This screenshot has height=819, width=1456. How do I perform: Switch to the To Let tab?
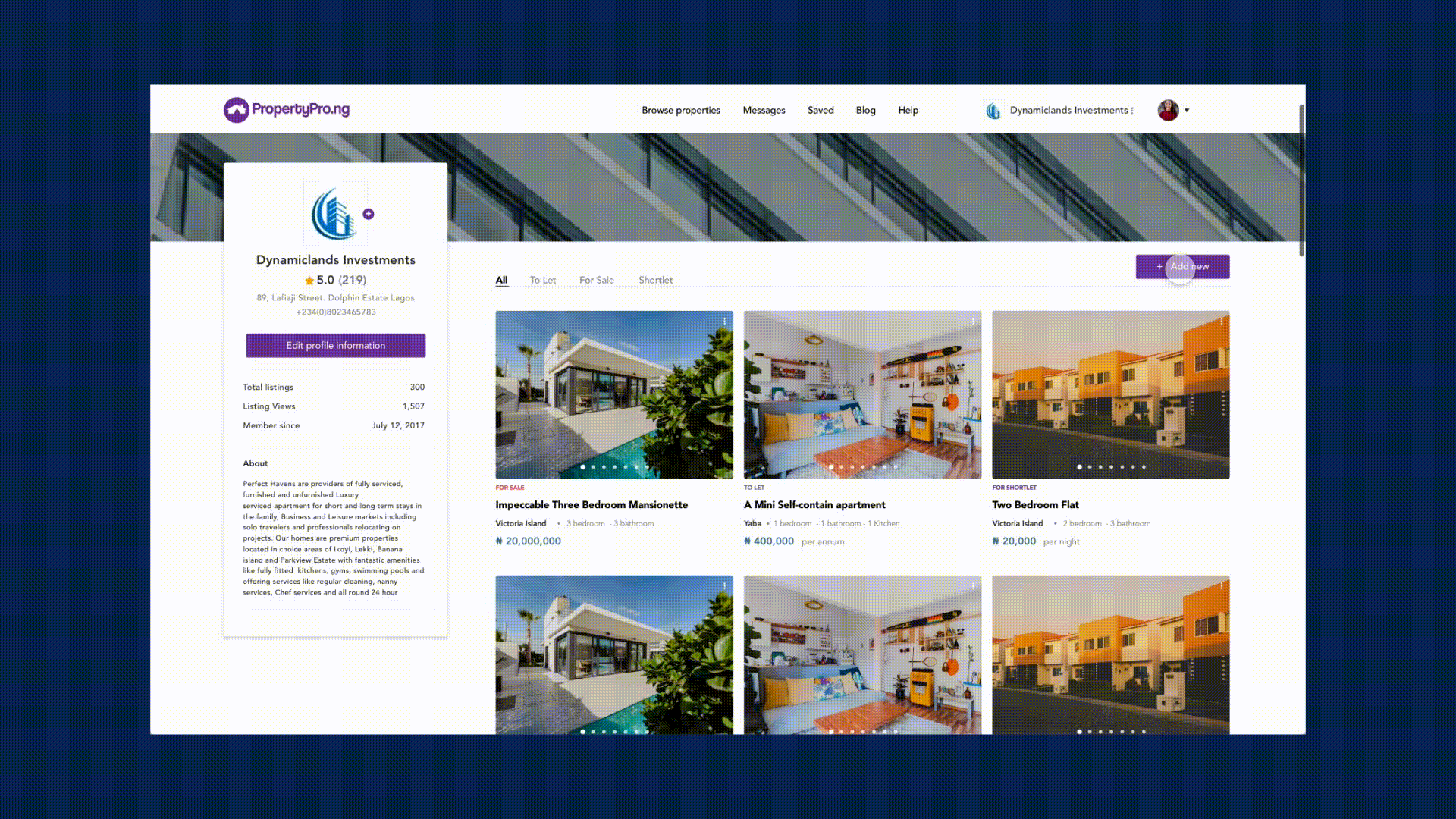point(542,280)
